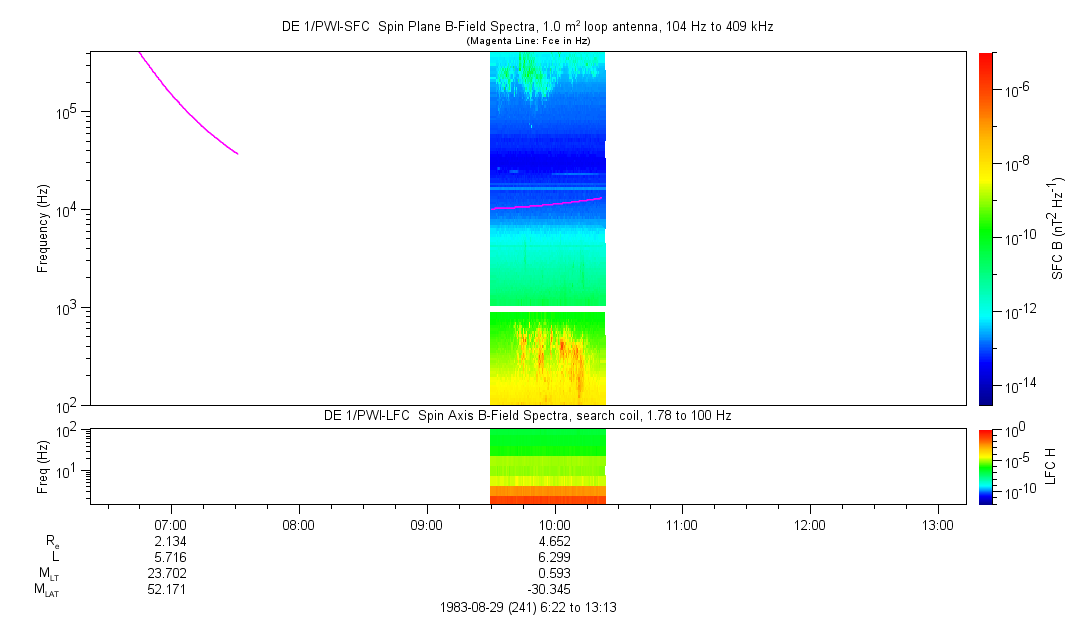
Task: Click the 13:00 time axis tick label
Action: click(937, 524)
